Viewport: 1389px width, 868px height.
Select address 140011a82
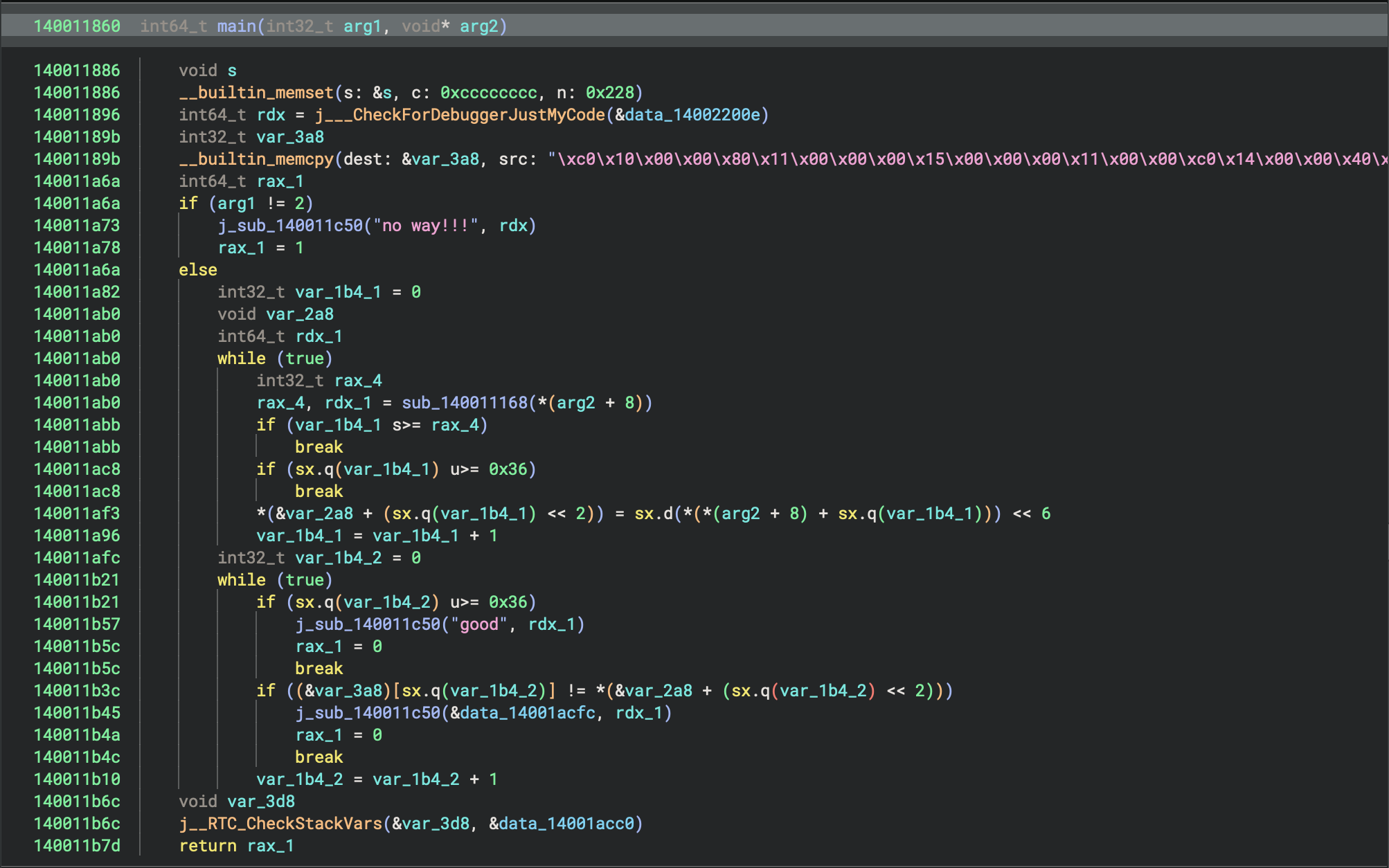tap(77, 292)
